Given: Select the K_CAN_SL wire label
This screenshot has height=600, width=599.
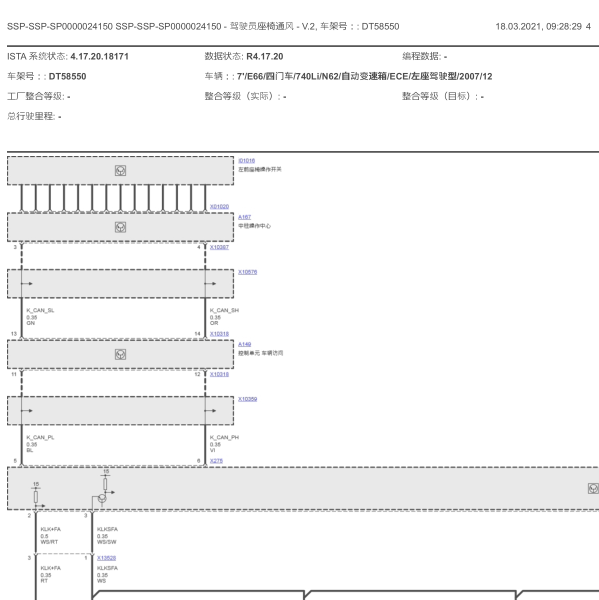Looking at the screenshot, I should coord(40,310).
